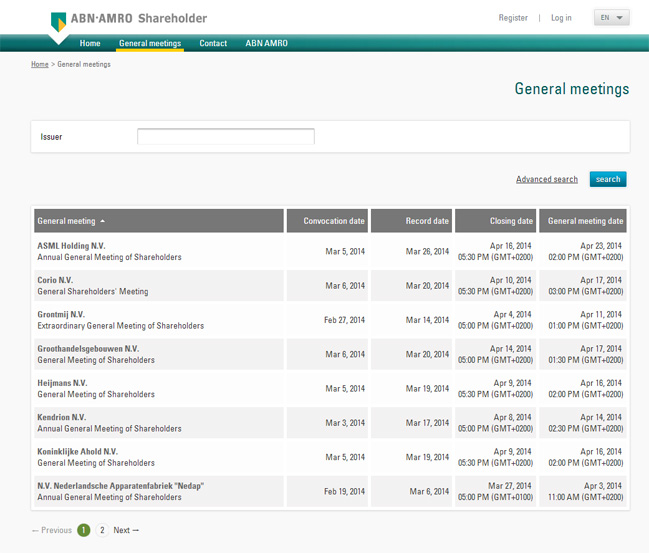Sort by Record date header
Viewport: 649px width, 553px height.
click(x=411, y=221)
